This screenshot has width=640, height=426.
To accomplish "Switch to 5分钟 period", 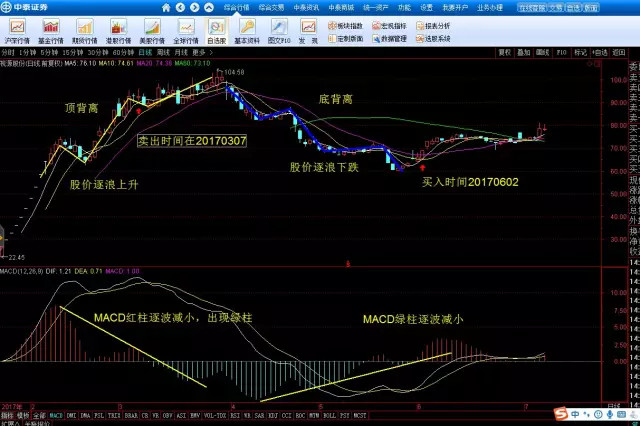I will [x=49, y=52].
